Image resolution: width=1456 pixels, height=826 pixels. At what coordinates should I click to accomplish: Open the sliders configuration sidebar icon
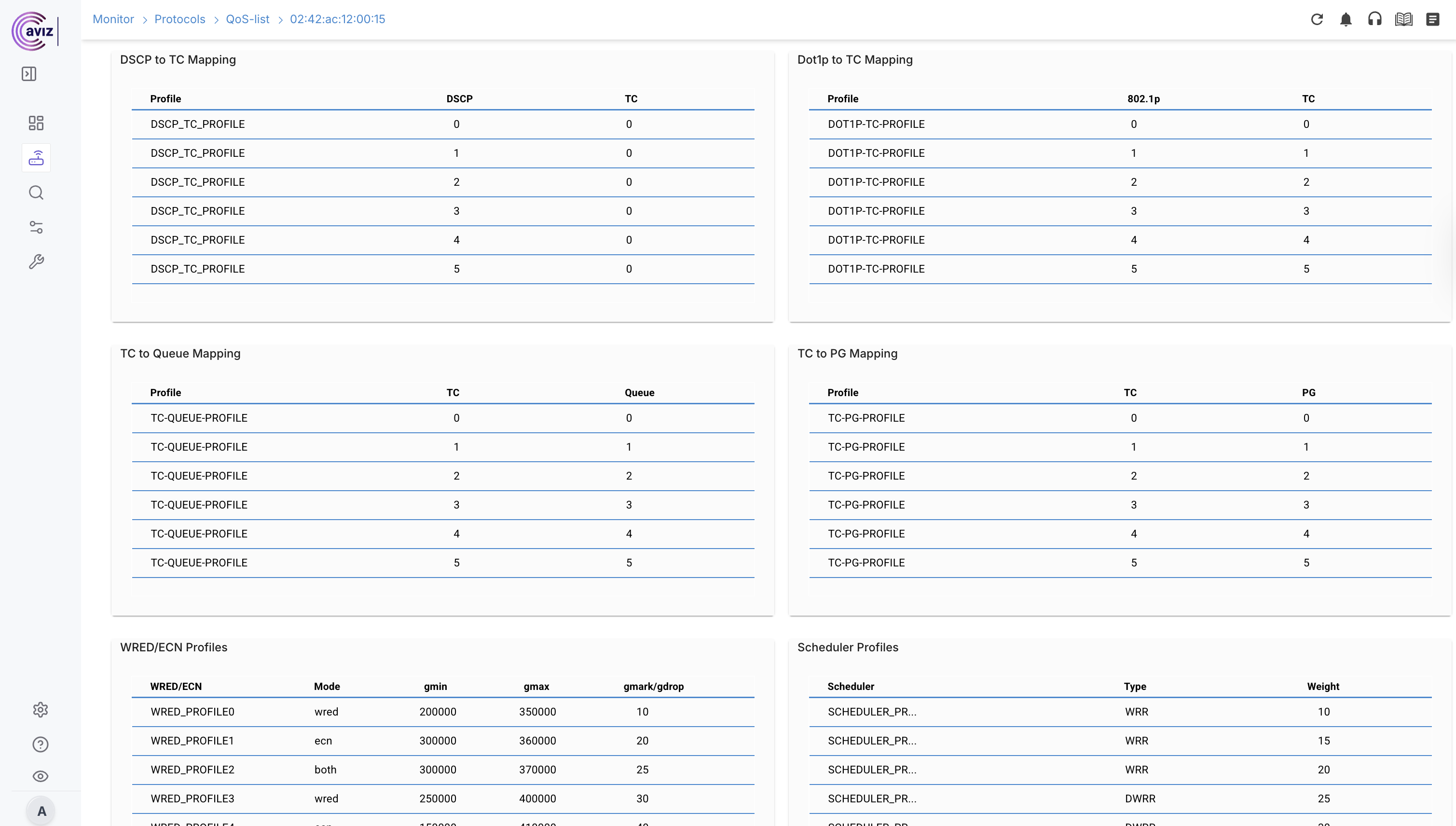click(36, 227)
